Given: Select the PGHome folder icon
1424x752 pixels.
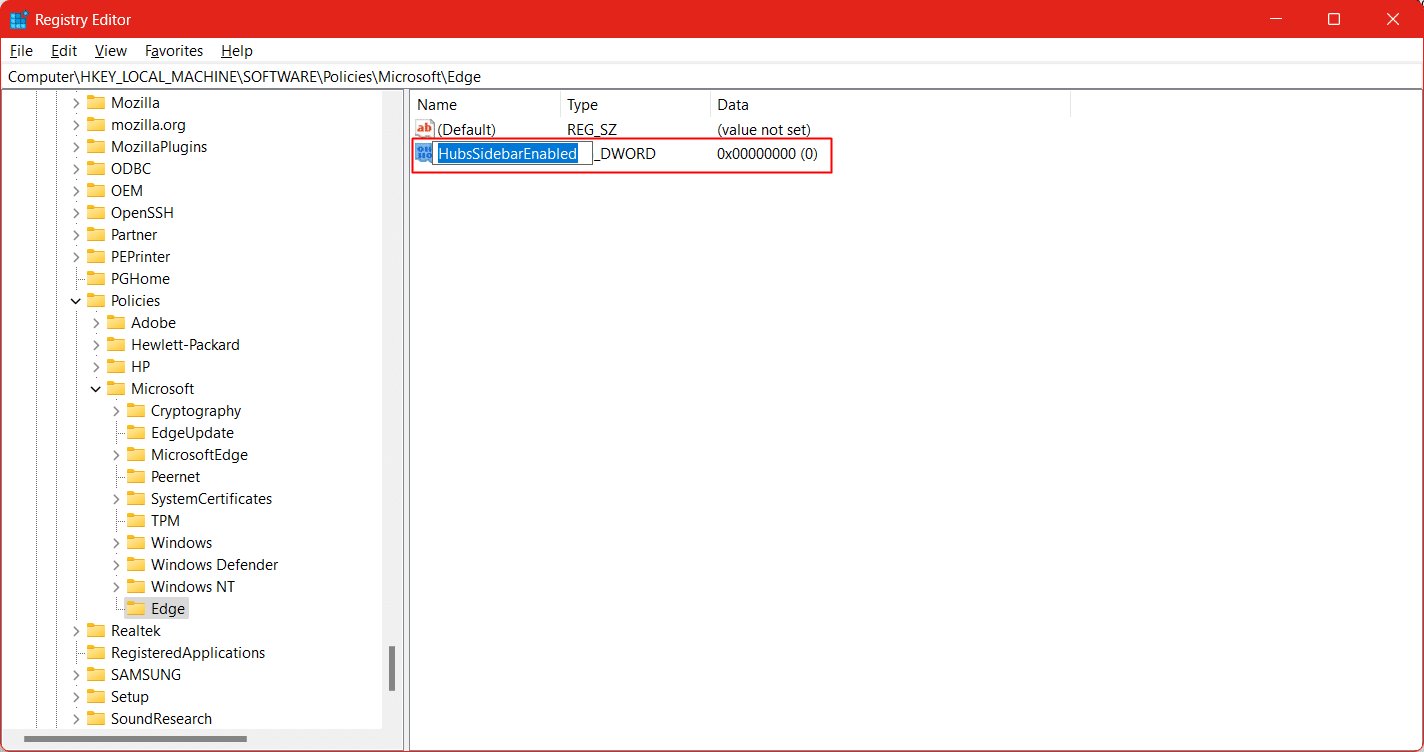Looking at the screenshot, I should point(96,279).
